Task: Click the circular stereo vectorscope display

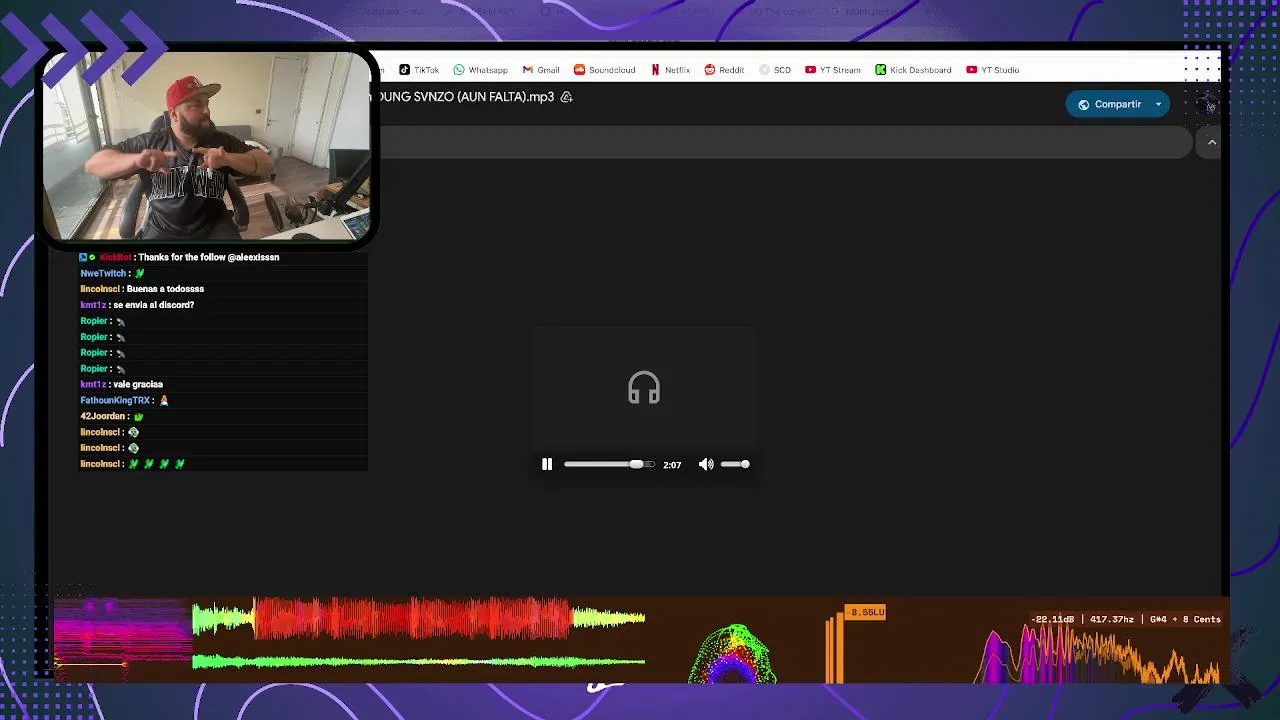Action: pyautogui.click(x=733, y=655)
